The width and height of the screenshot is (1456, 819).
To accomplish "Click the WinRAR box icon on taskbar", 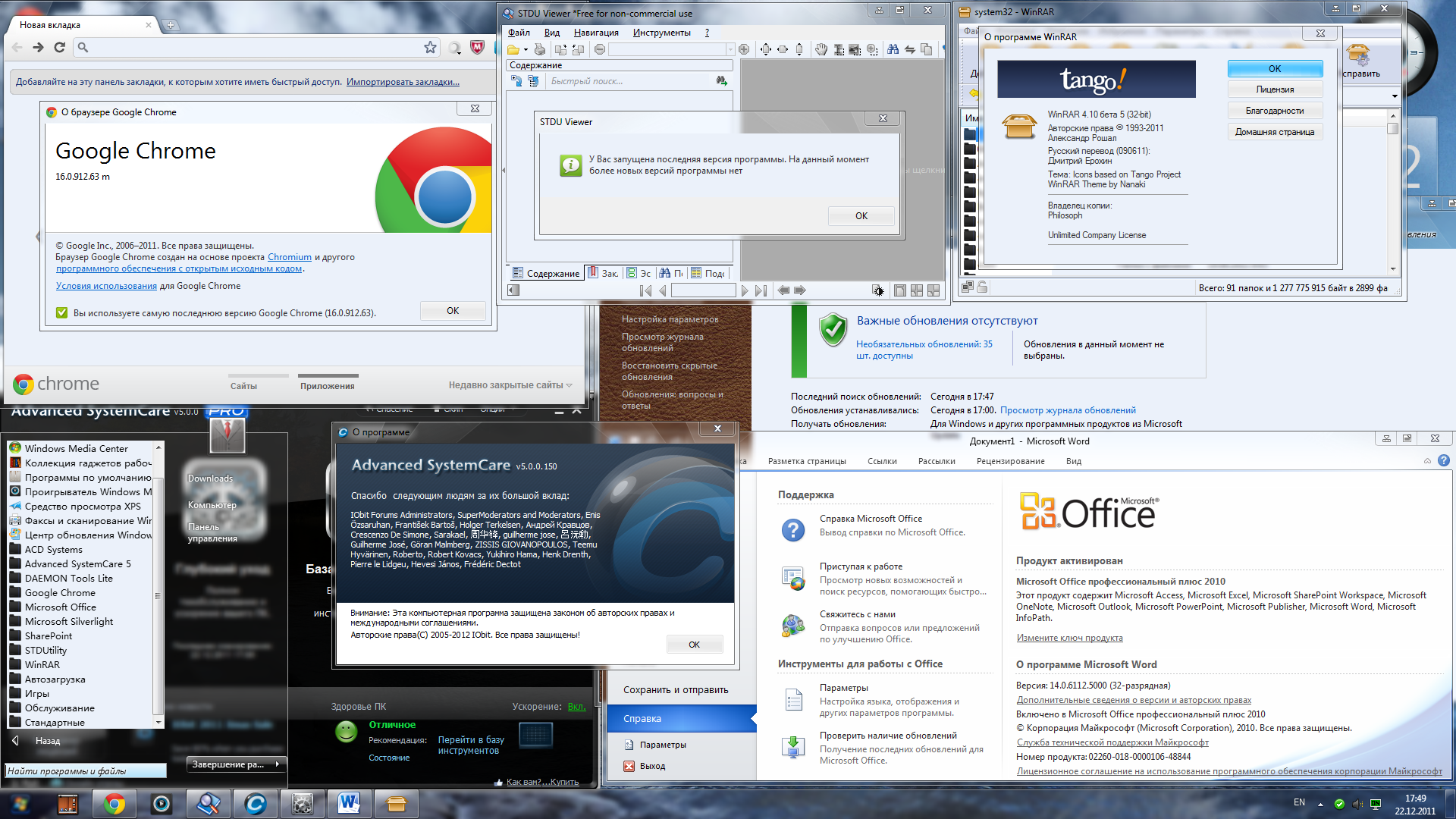I will [x=396, y=804].
